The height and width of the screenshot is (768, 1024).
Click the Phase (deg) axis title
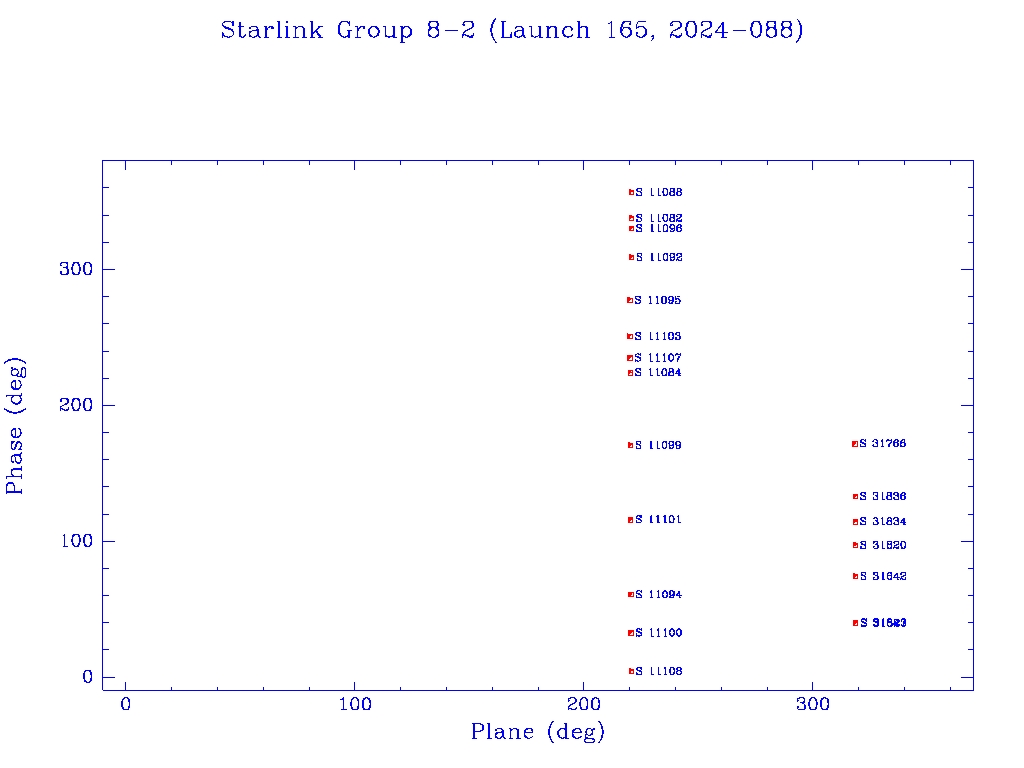point(14,426)
